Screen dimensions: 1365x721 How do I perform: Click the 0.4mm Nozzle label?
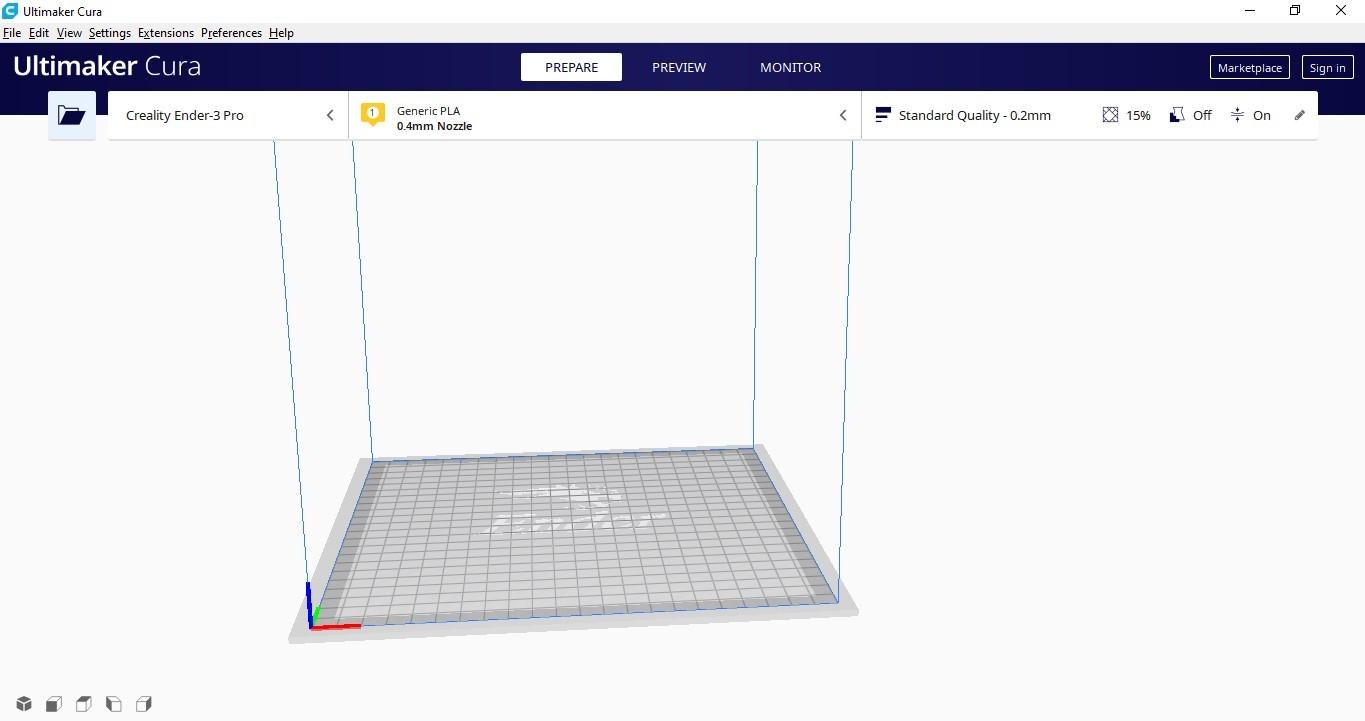click(x=434, y=126)
